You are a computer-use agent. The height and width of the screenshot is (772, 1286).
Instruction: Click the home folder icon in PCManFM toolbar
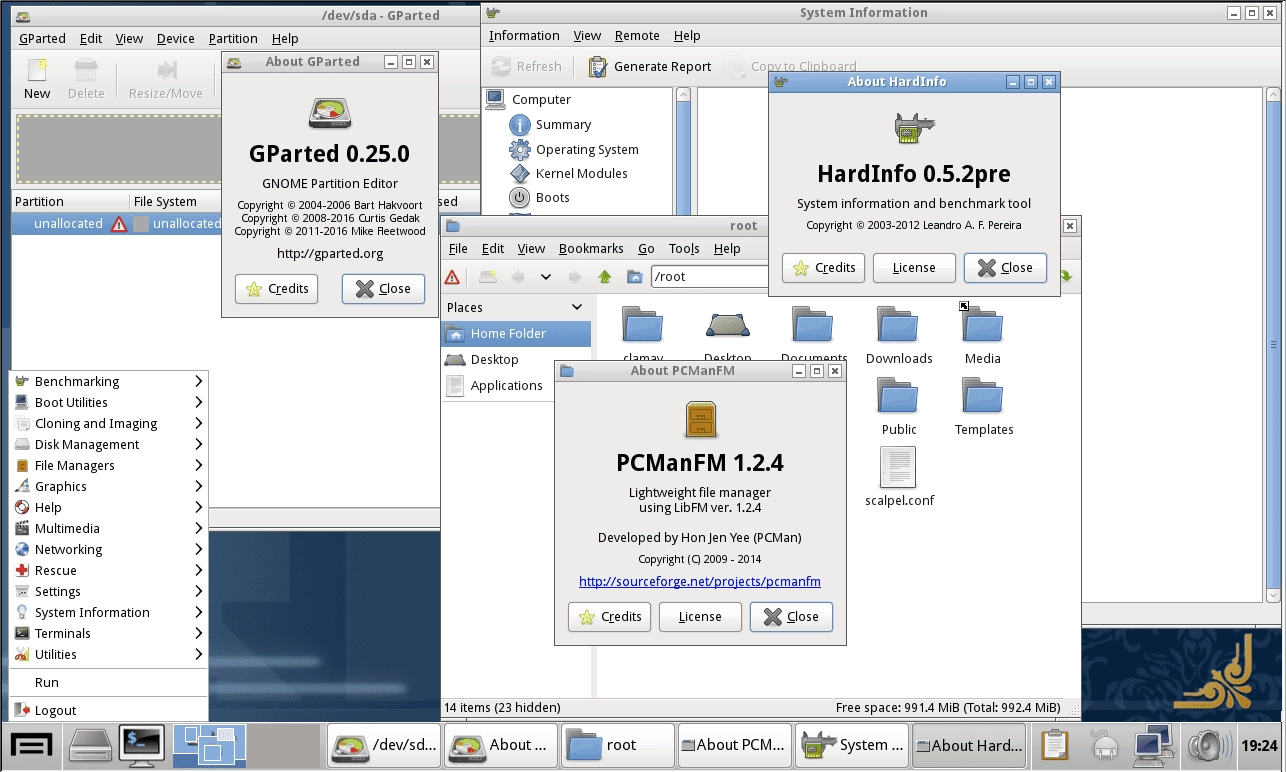click(x=634, y=277)
